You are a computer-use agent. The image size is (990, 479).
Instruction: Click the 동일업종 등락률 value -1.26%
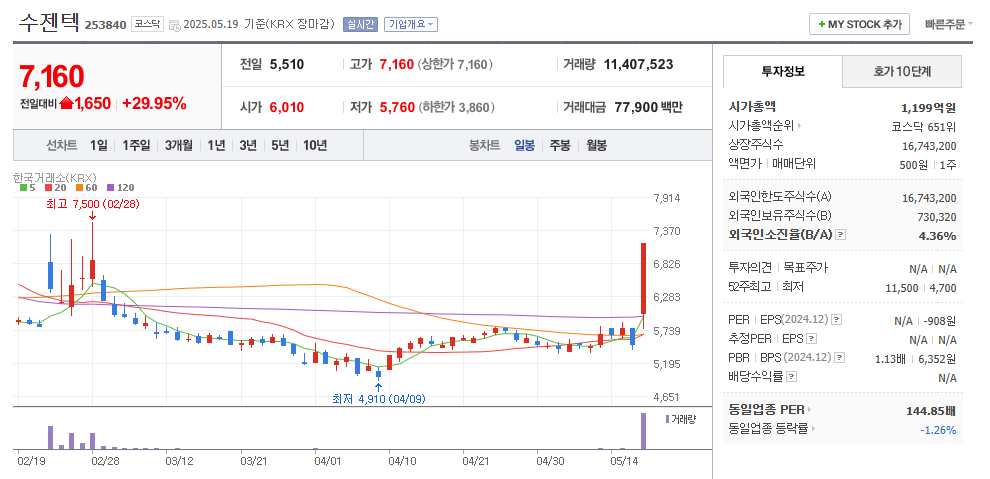pos(938,430)
